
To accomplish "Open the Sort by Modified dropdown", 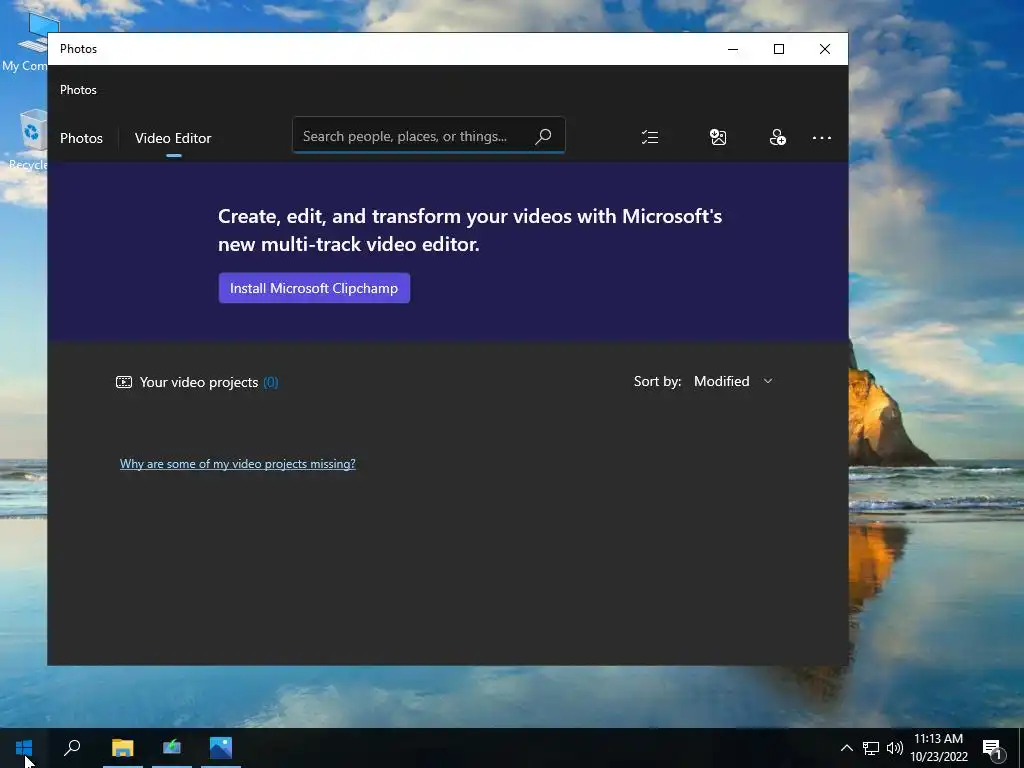I will [x=733, y=381].
